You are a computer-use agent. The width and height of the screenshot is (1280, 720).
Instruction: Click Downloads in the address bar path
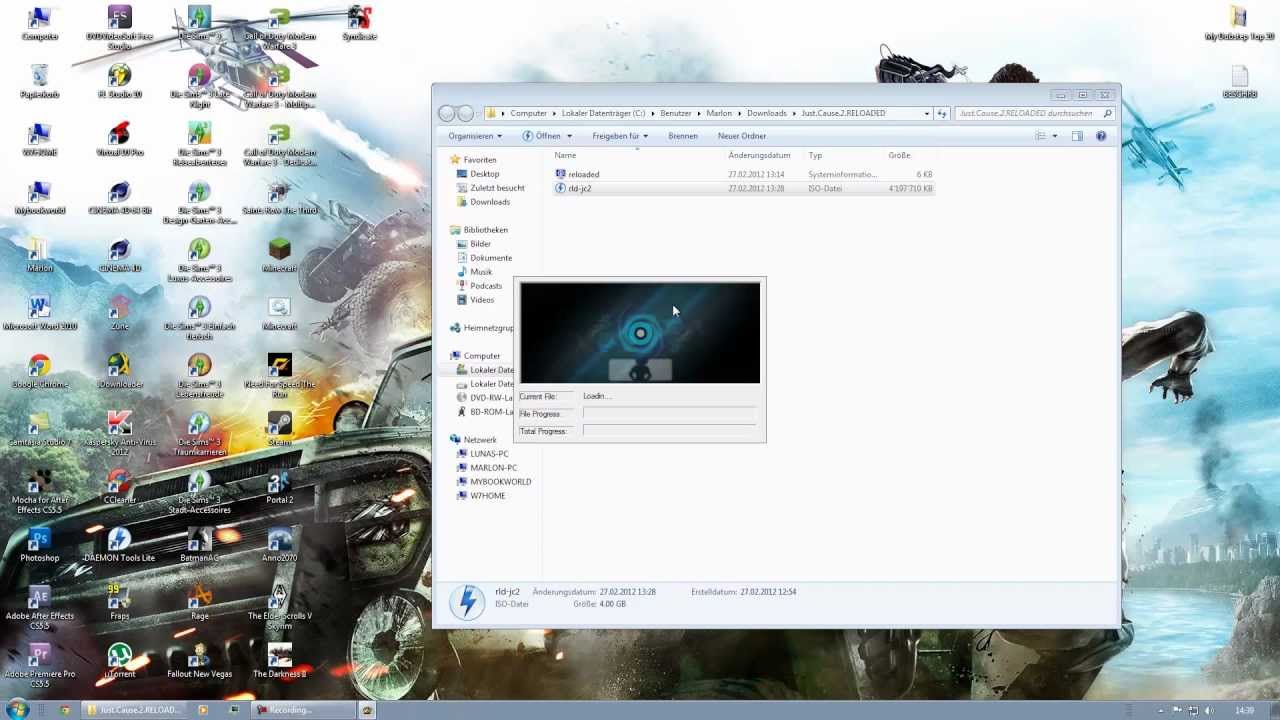pos(767,113)
